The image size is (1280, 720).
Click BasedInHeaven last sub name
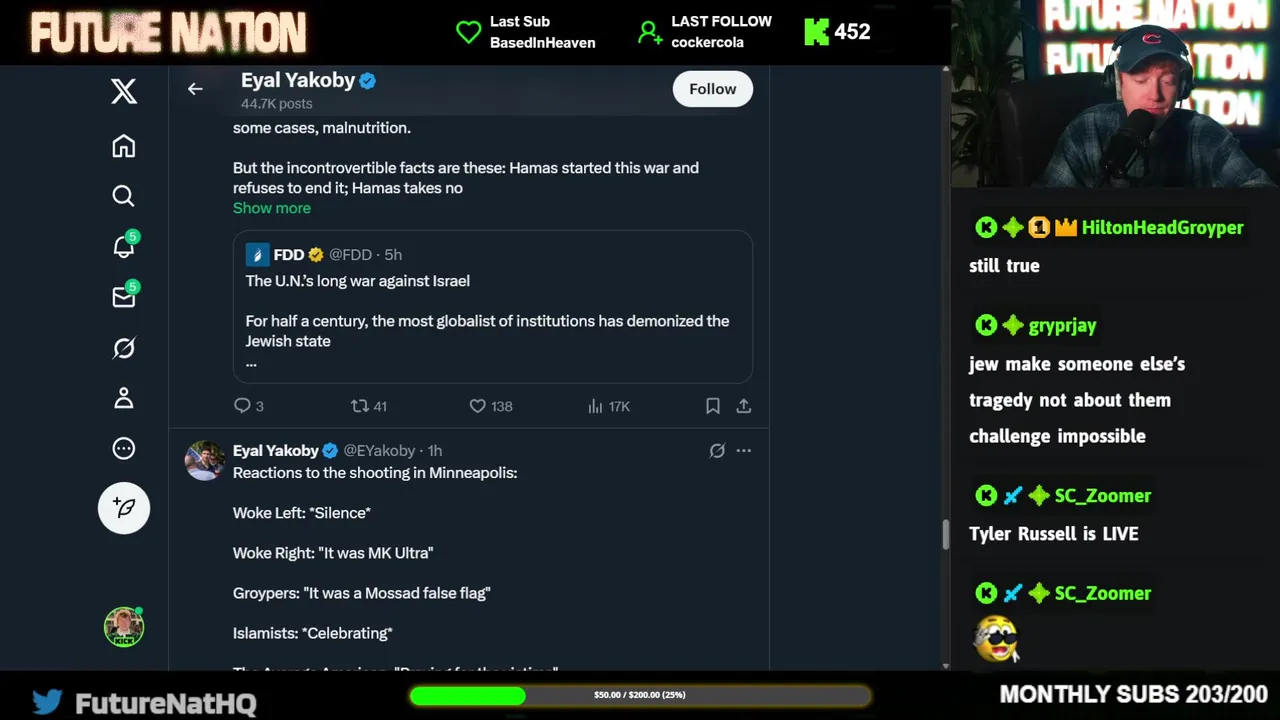click(543, 43)
